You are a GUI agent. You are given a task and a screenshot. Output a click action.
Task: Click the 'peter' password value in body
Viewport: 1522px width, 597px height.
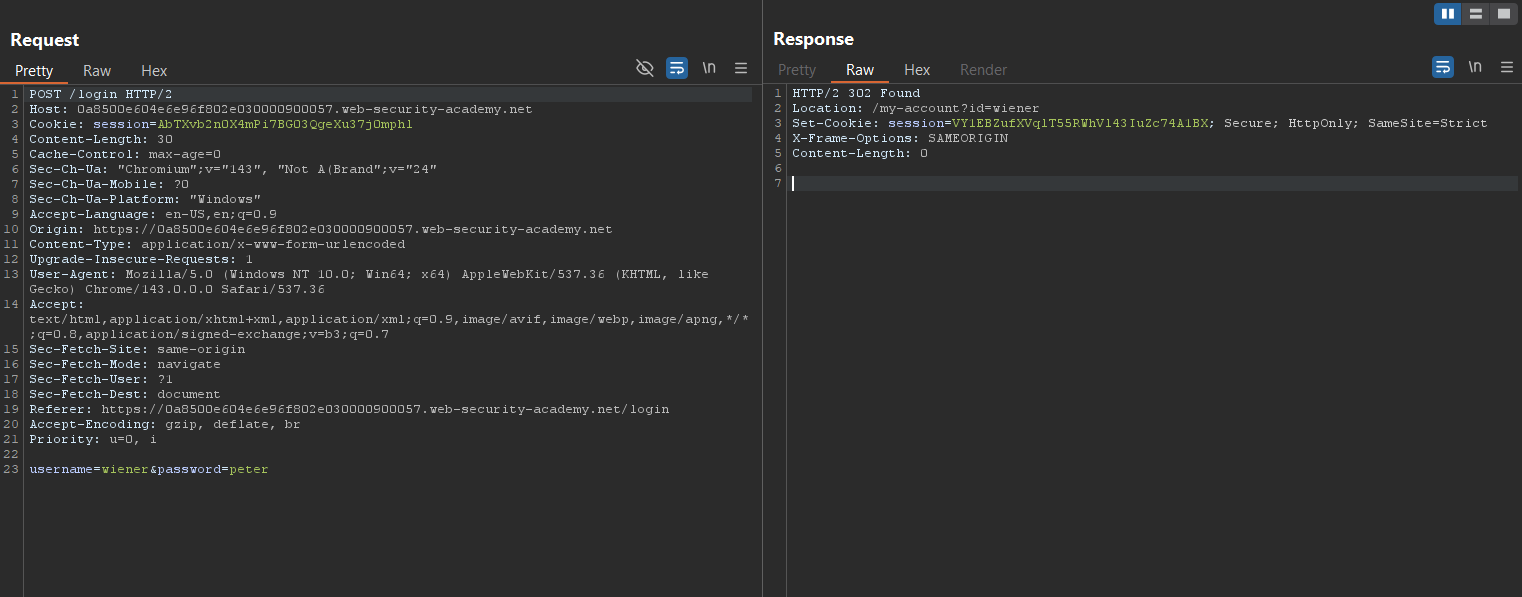coord(249,469)
